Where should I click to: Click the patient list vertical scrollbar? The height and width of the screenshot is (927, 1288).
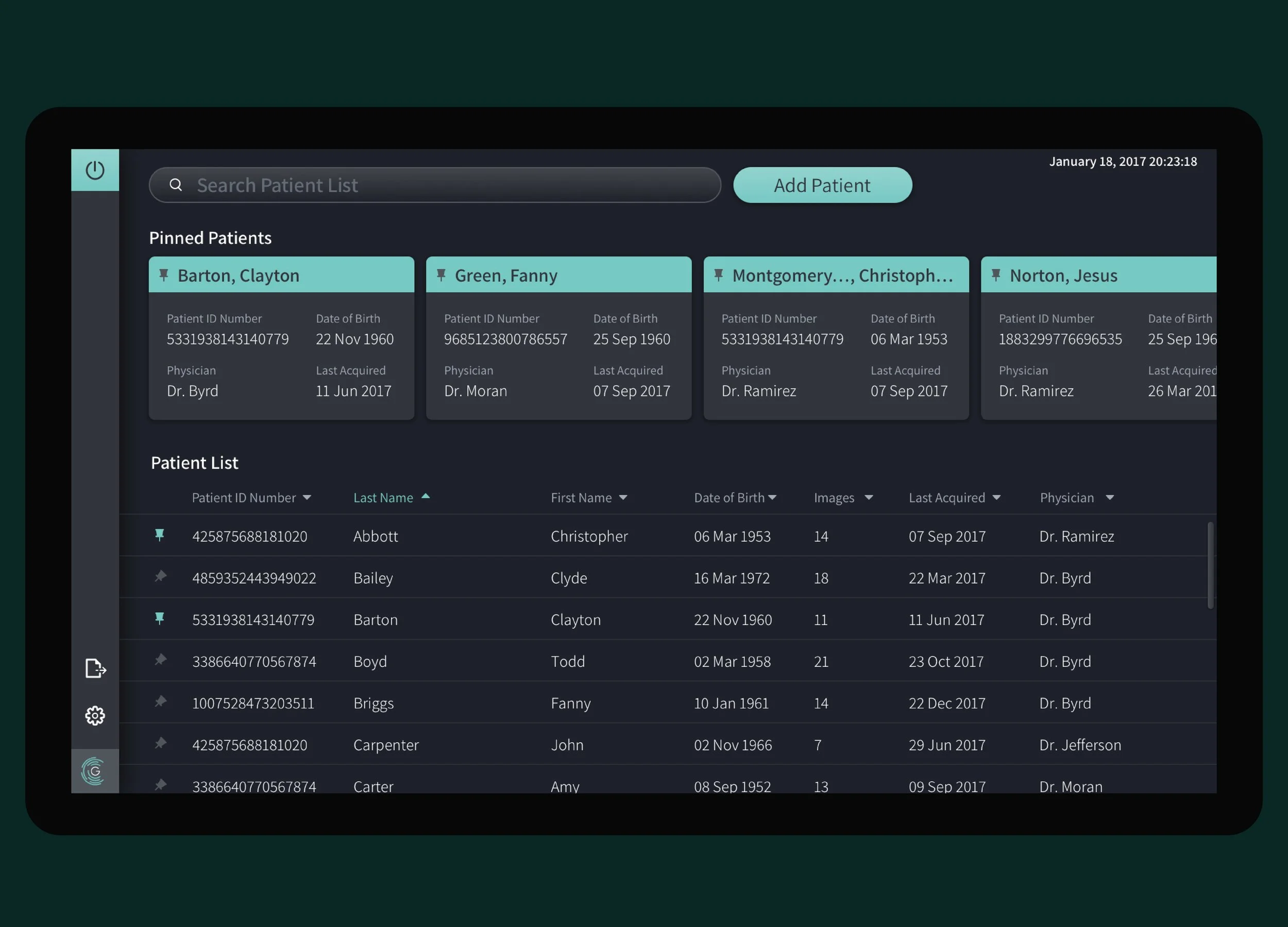tap(1210, 565)
